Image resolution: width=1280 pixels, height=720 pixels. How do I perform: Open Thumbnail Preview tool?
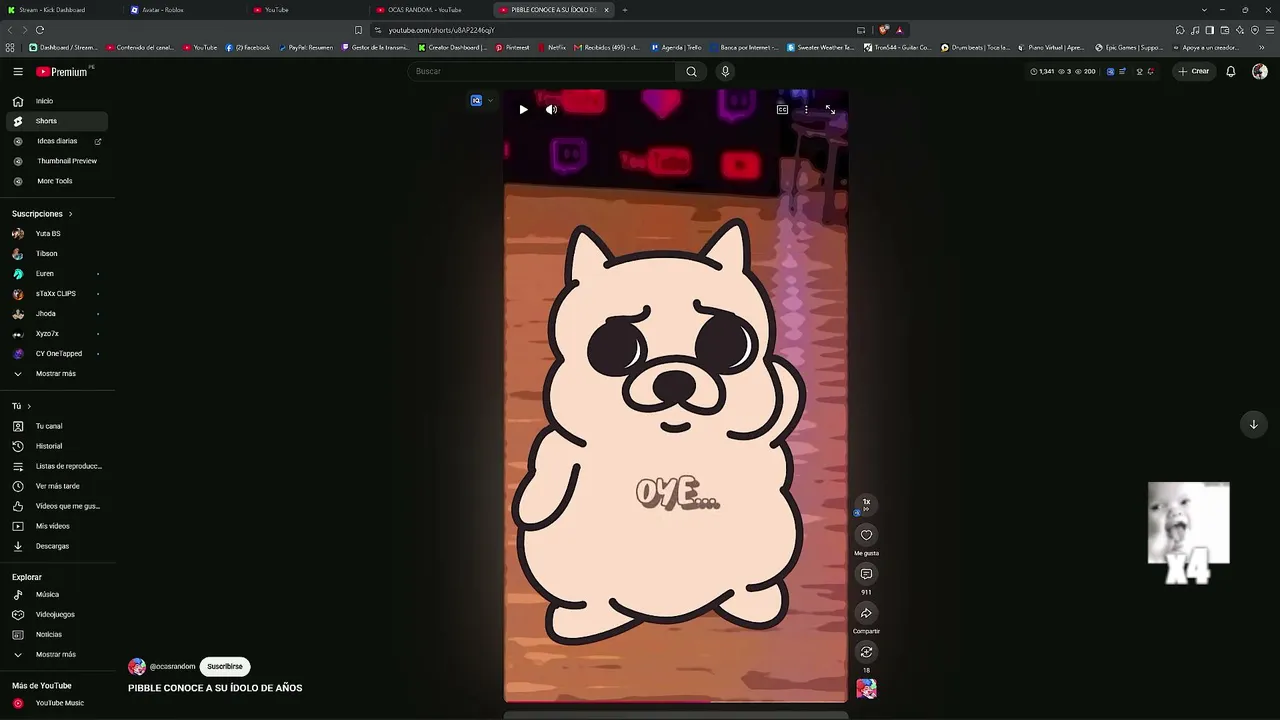tap(57, 161)
